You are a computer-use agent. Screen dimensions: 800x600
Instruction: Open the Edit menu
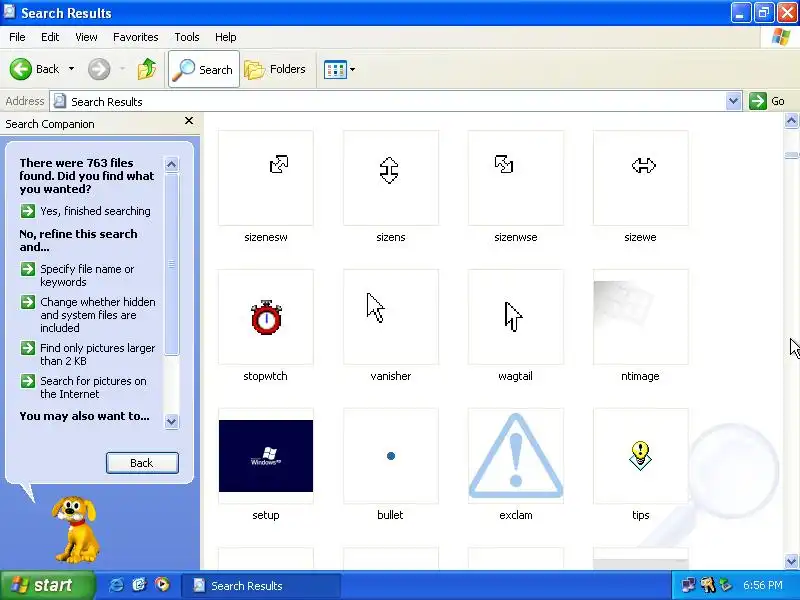point(50,37)
